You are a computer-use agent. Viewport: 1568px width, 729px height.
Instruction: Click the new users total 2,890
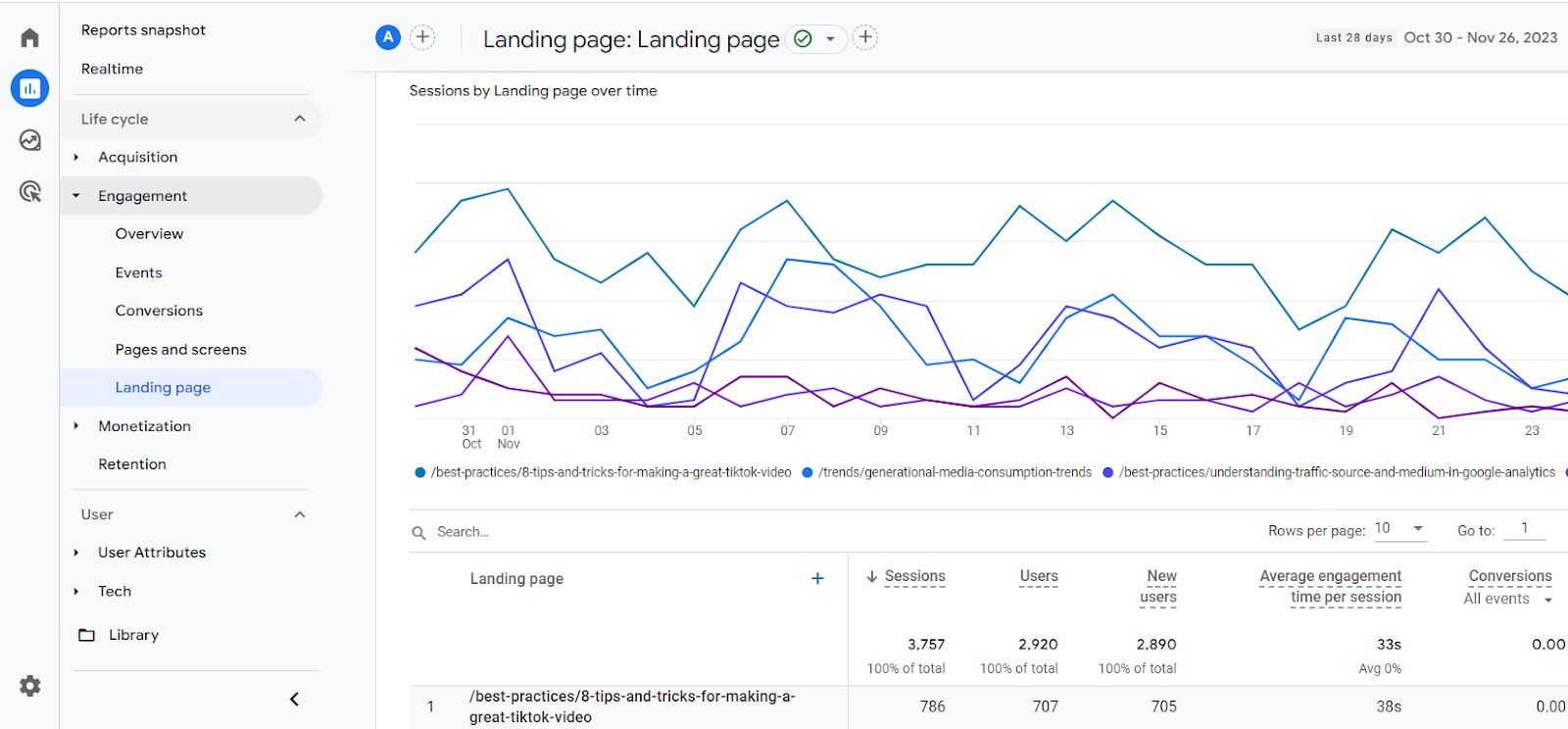[x=1156, y=645]
